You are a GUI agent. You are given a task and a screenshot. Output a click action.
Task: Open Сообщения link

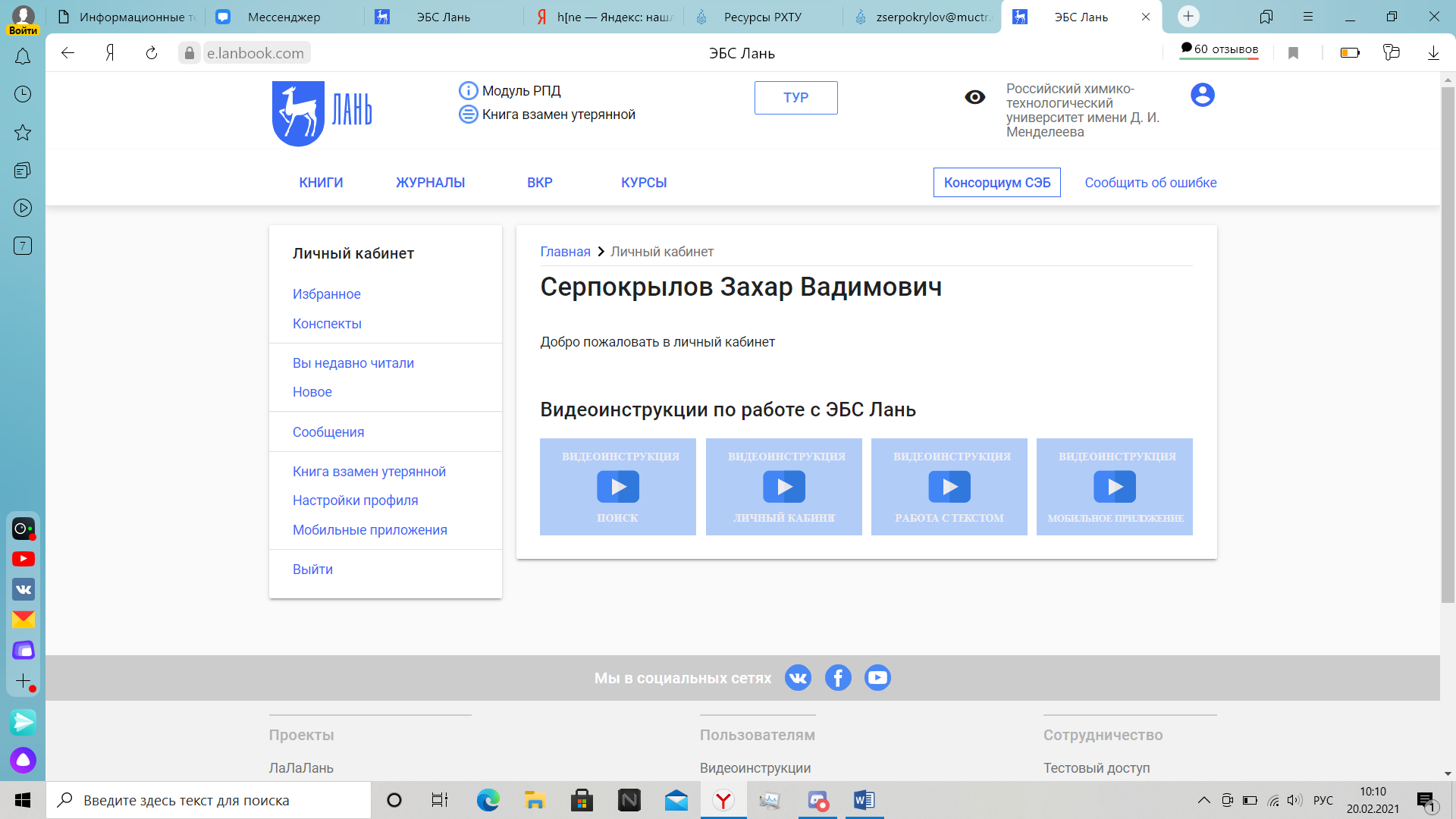click(328, 432)
